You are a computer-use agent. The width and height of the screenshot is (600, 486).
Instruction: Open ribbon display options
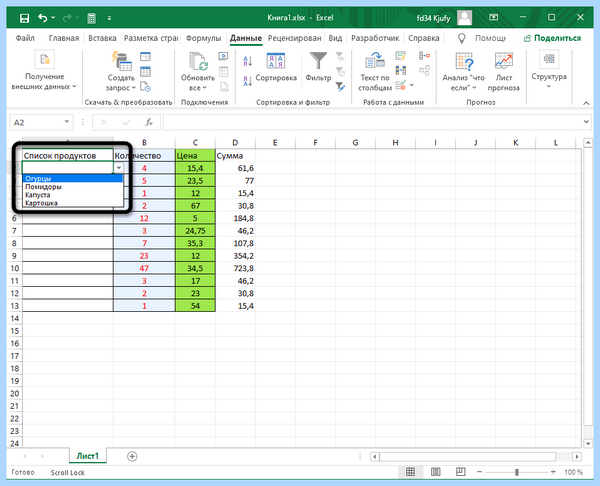click(494, 18)
